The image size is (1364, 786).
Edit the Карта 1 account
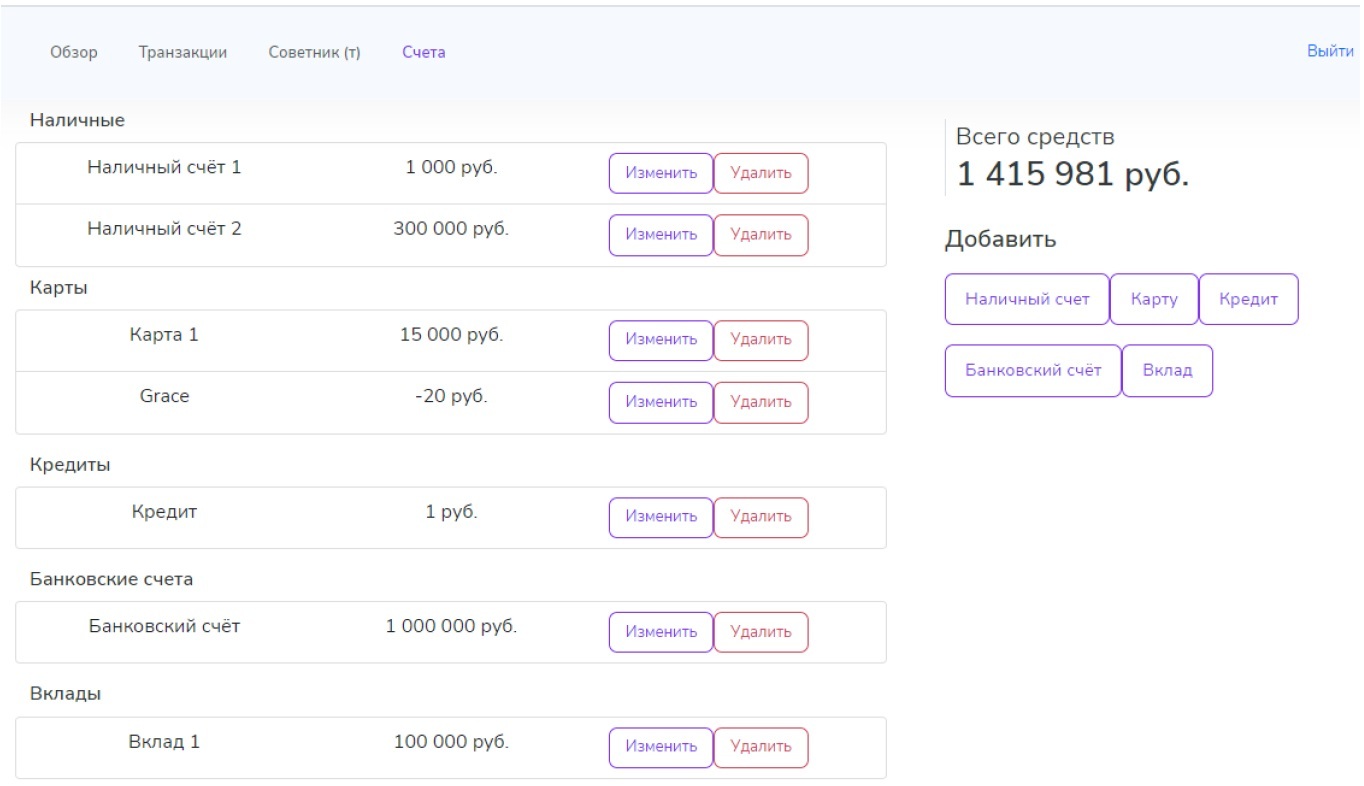tap(661, 340)
